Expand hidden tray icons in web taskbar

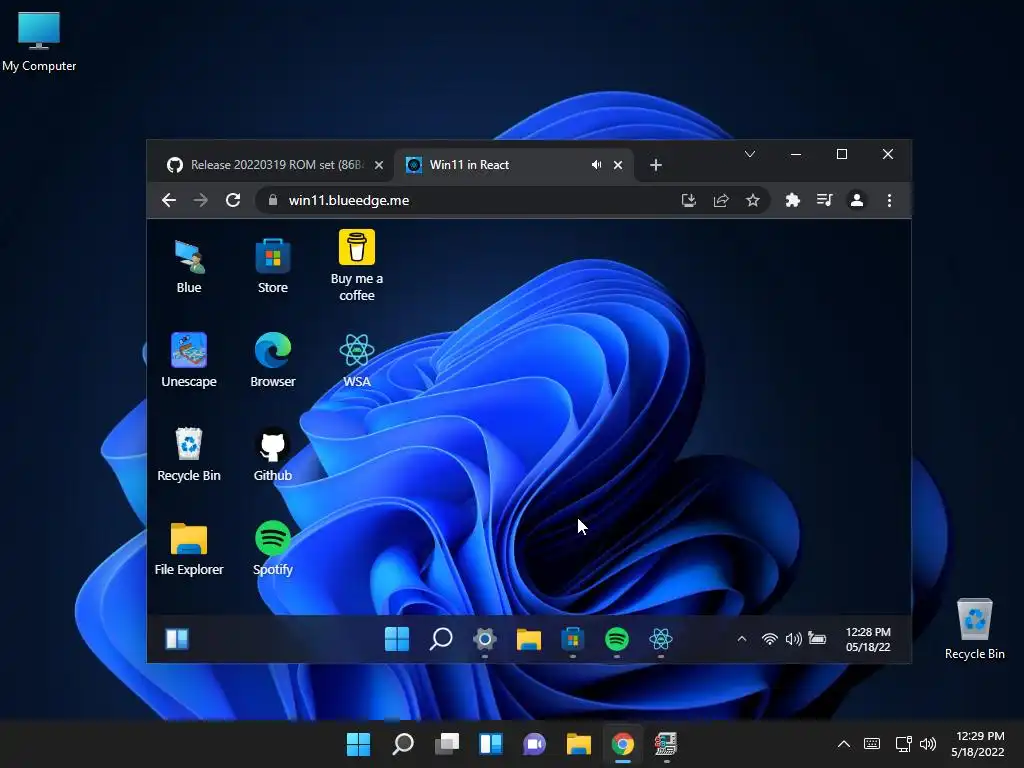tap(742, 639)
